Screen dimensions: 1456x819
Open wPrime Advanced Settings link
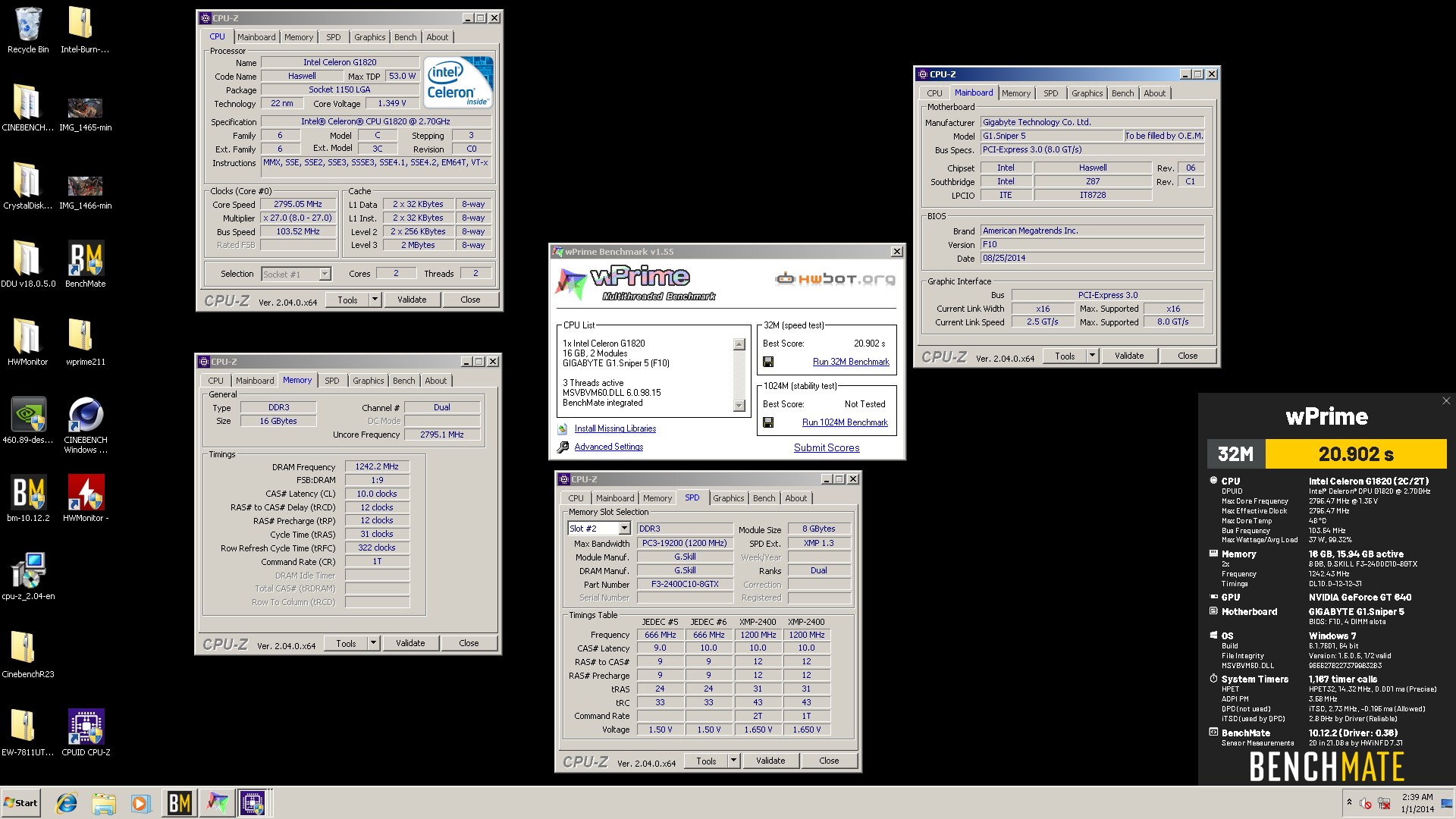[x=608, y=447]
